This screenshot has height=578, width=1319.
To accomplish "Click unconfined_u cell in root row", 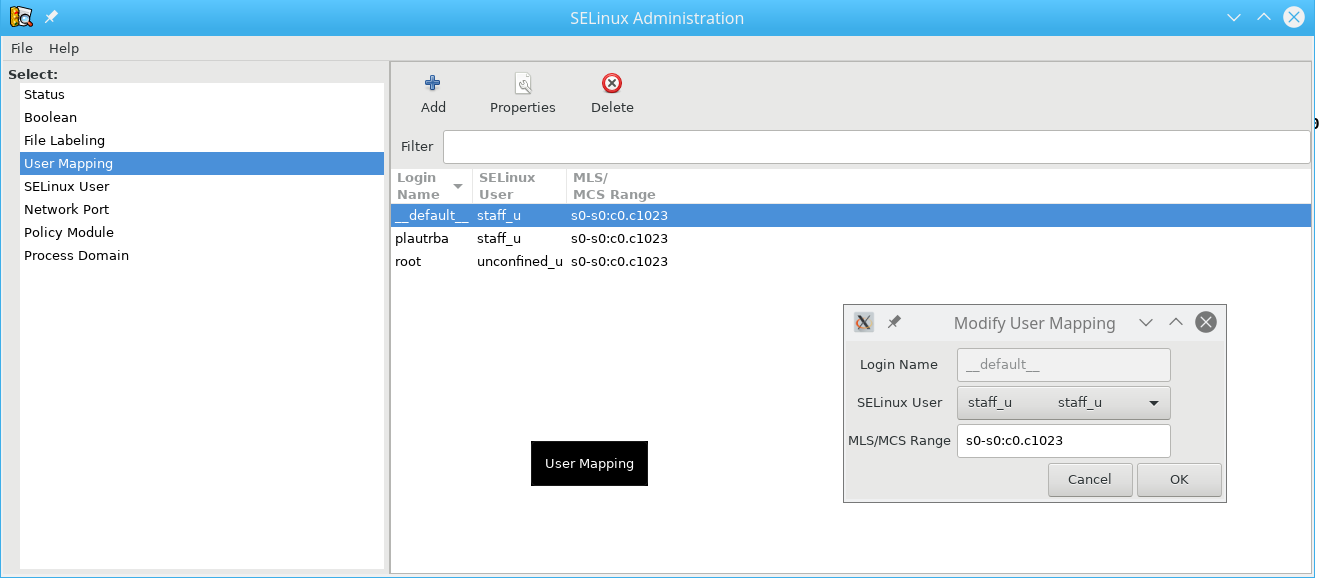I will 520,261.
